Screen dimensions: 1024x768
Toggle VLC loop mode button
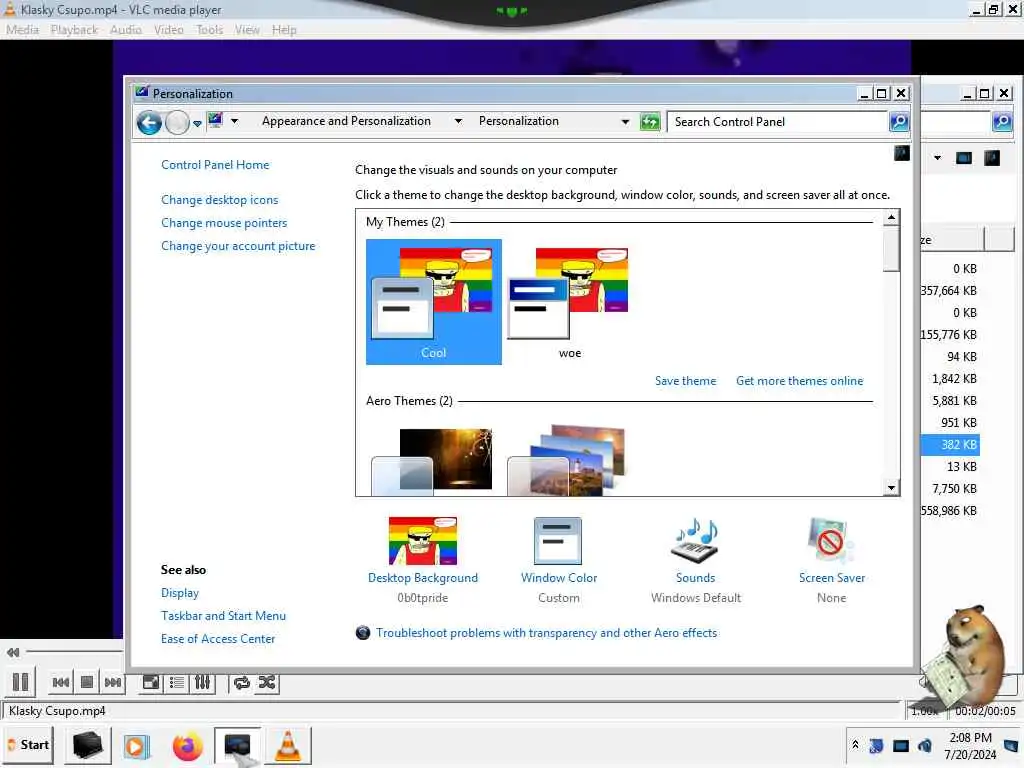pyautogui.click(x=242, y=682)
